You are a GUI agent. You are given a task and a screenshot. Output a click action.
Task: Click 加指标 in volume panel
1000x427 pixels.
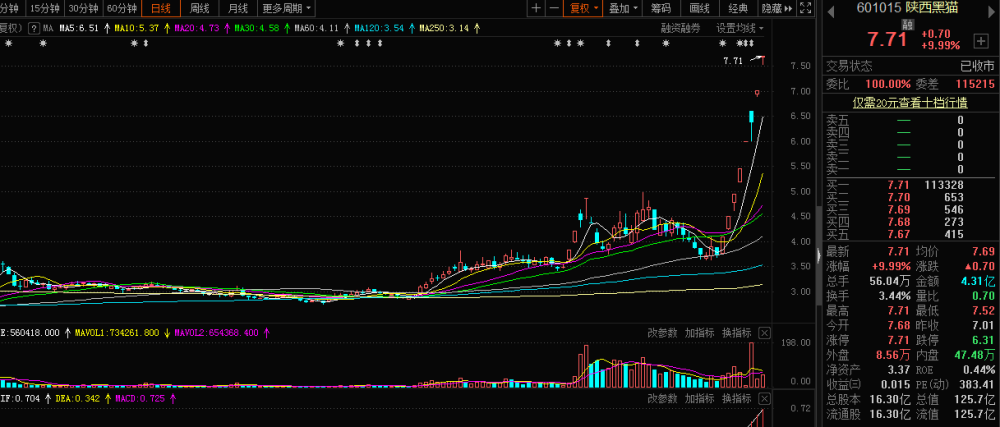699,333
